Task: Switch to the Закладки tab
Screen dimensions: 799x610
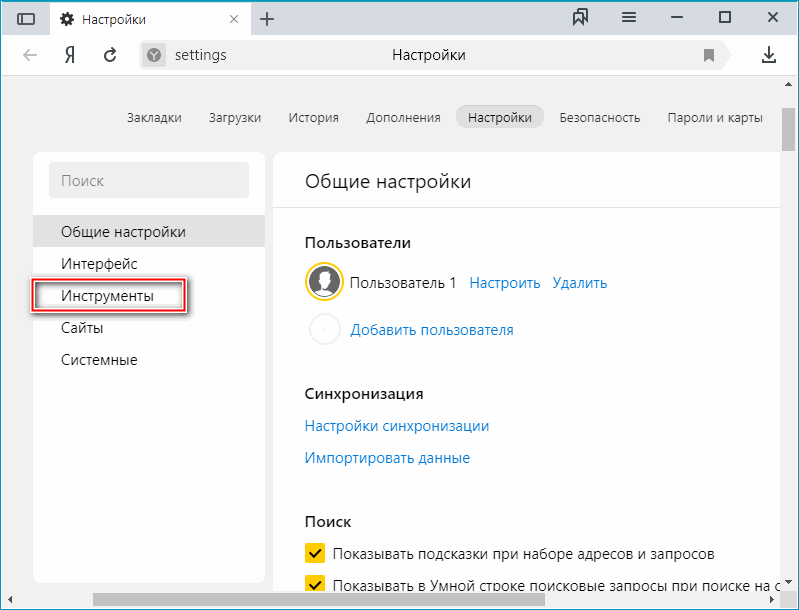Action: point(154,117)
